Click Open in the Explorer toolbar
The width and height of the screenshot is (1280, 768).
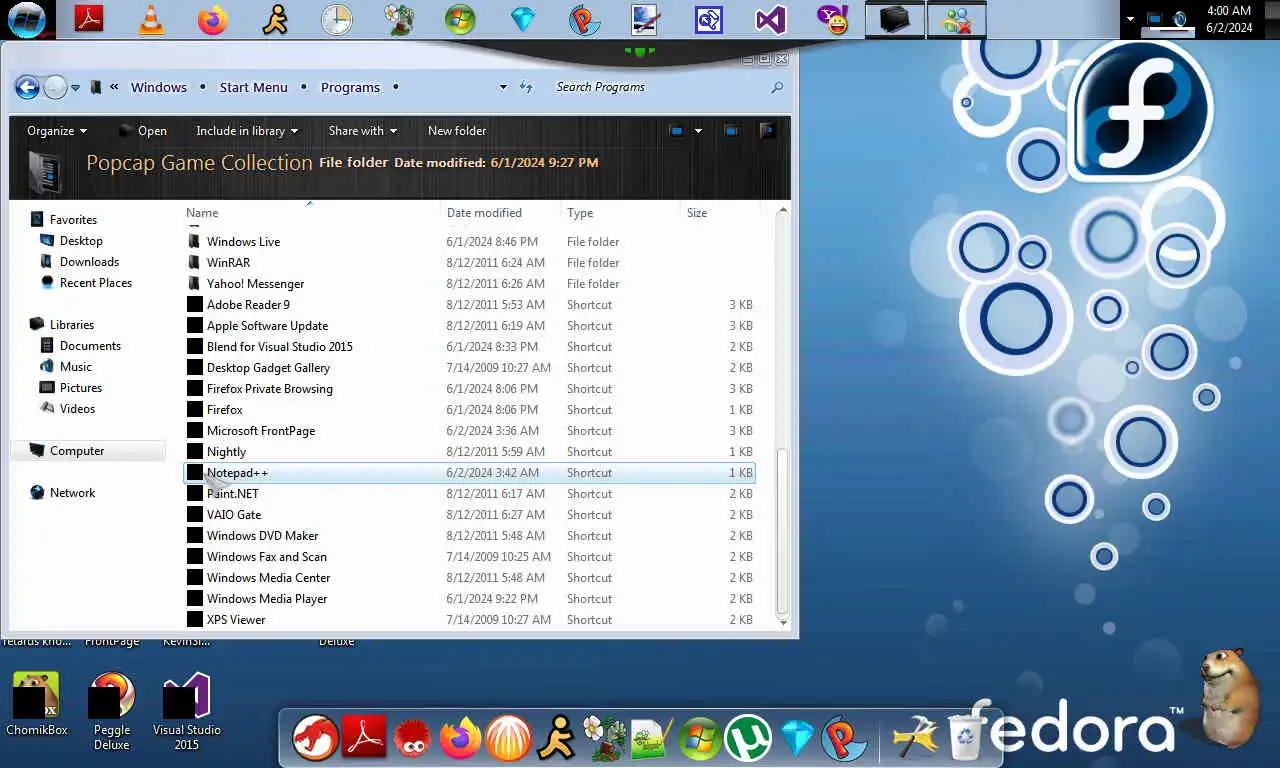point(142,131)
